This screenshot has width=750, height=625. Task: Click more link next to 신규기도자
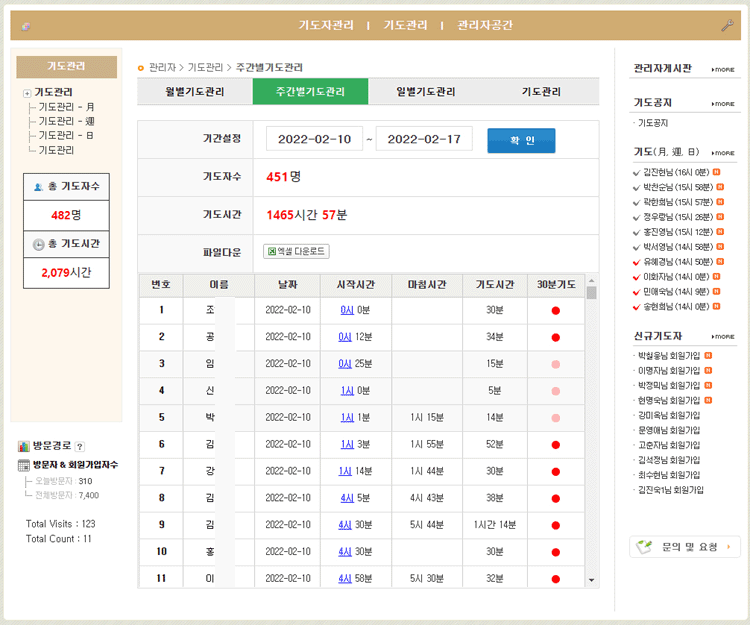(x=723, y=337)
